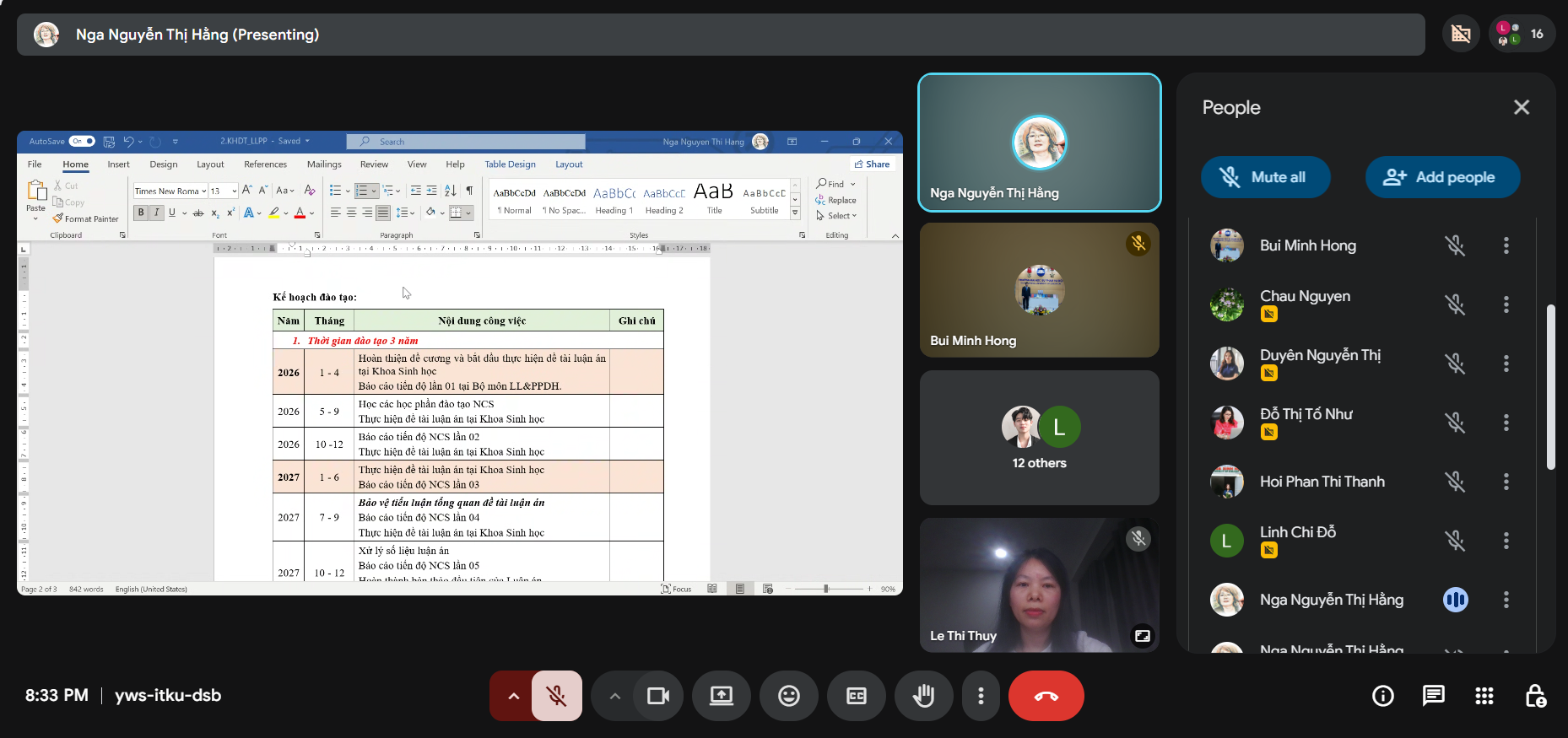
Task: Open the chat with everyone icon
Action: [x=1433, y=696]
